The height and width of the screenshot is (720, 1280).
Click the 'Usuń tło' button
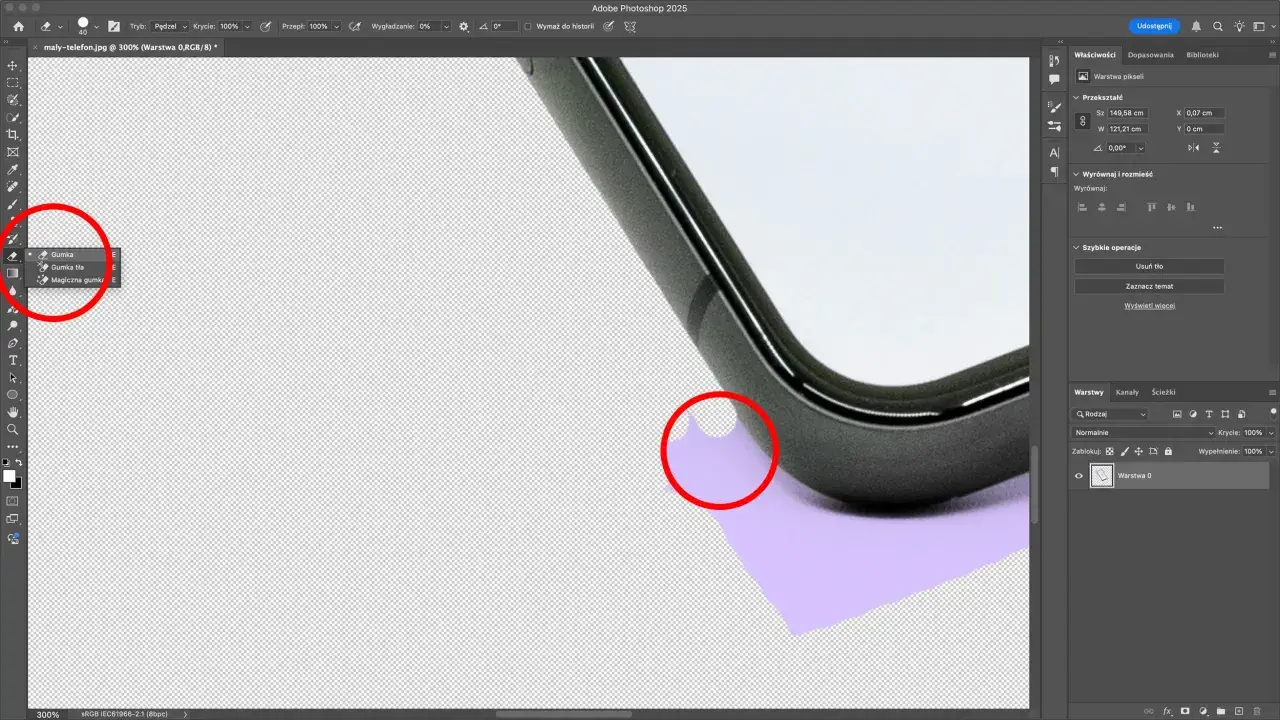(1149, 267)
